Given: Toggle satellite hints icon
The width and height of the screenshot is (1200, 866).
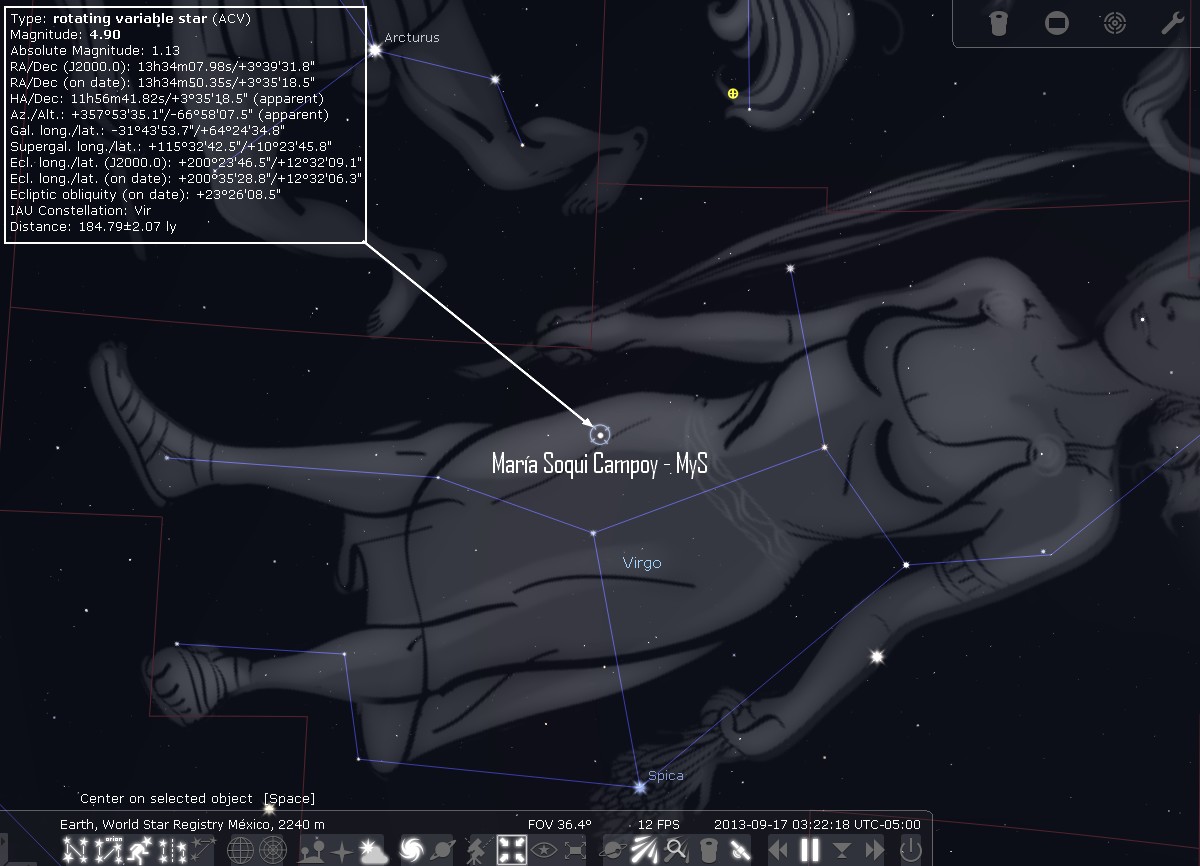Looking at the screenshot, I should point(740,851).
